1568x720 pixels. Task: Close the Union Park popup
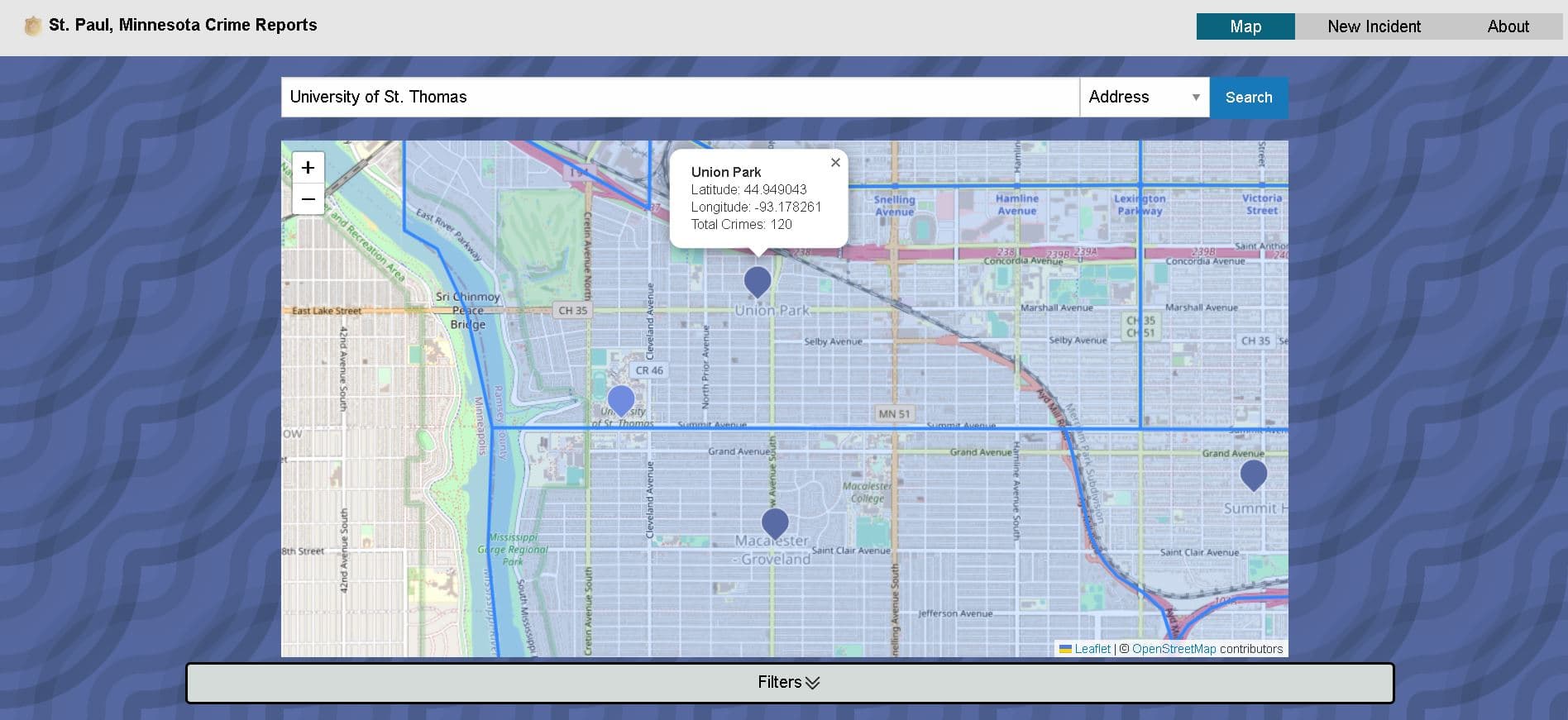coord(835,163)
